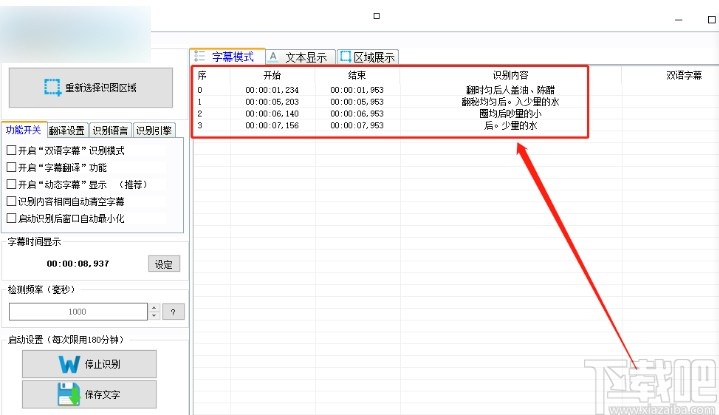
Task: Click the recognized text in row 3
Action: 510,125
